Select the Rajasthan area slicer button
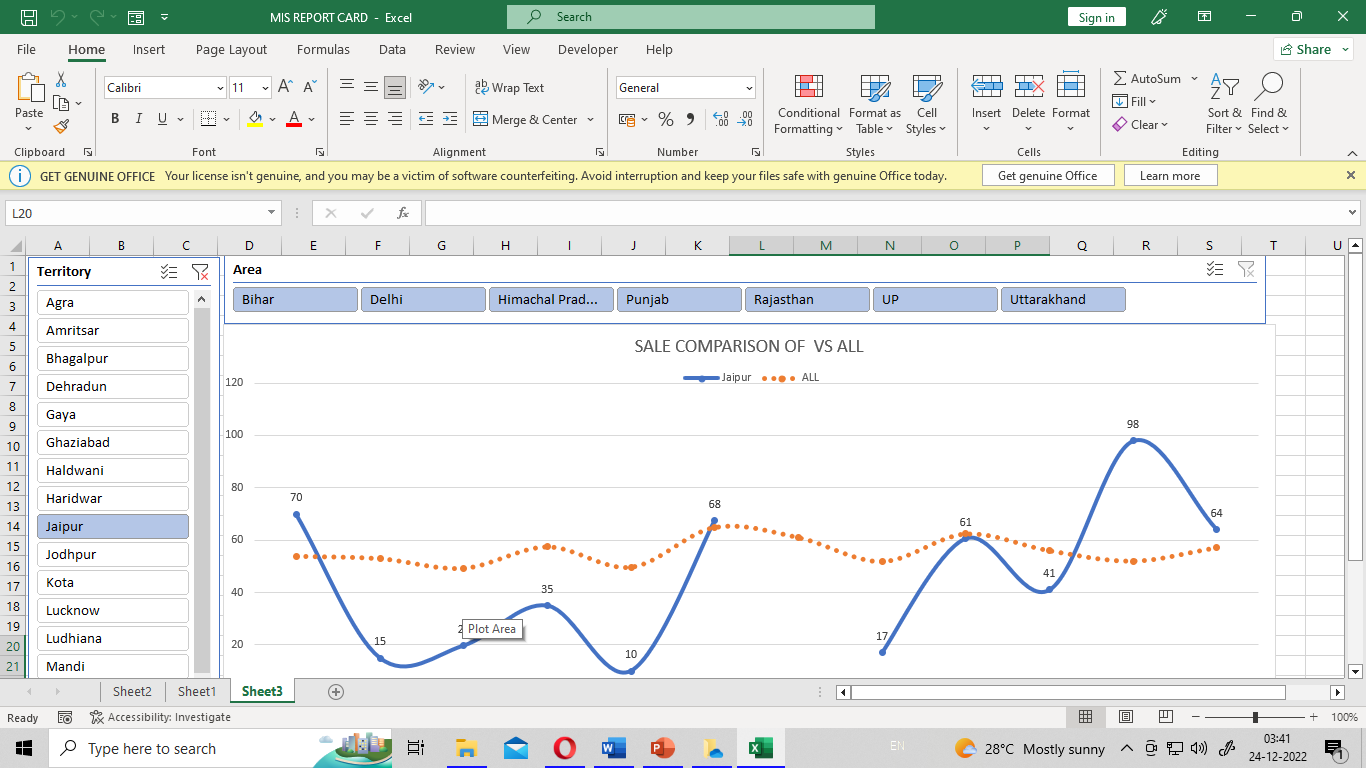The height and width of the screenshot is (768, 1366). pos(807,299)
